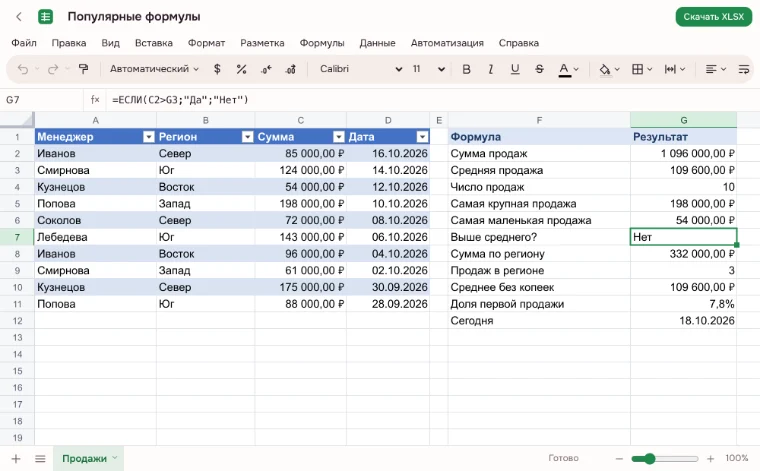This screenshot has height=471, width=760.
Task: Open the redo history dropdown arrow
Action: point(67,69)
